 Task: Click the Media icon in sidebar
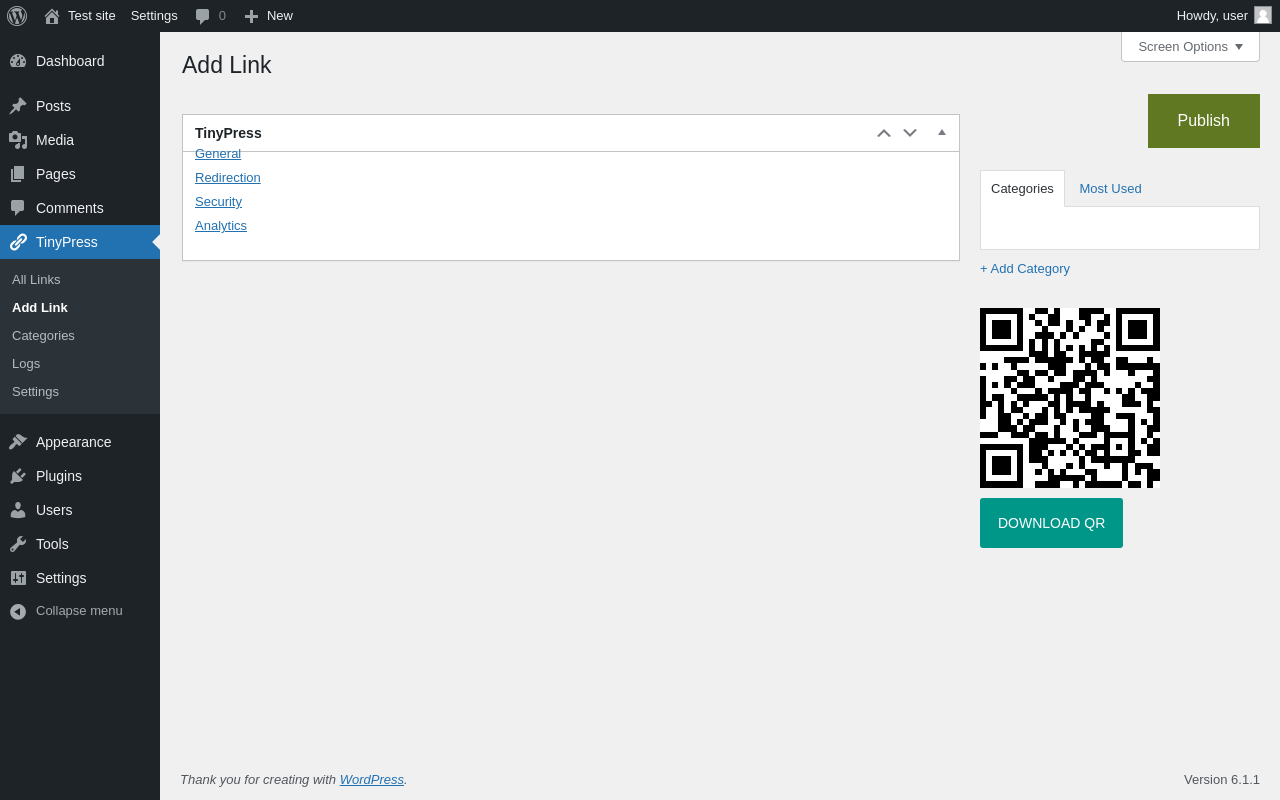[18, 140]
